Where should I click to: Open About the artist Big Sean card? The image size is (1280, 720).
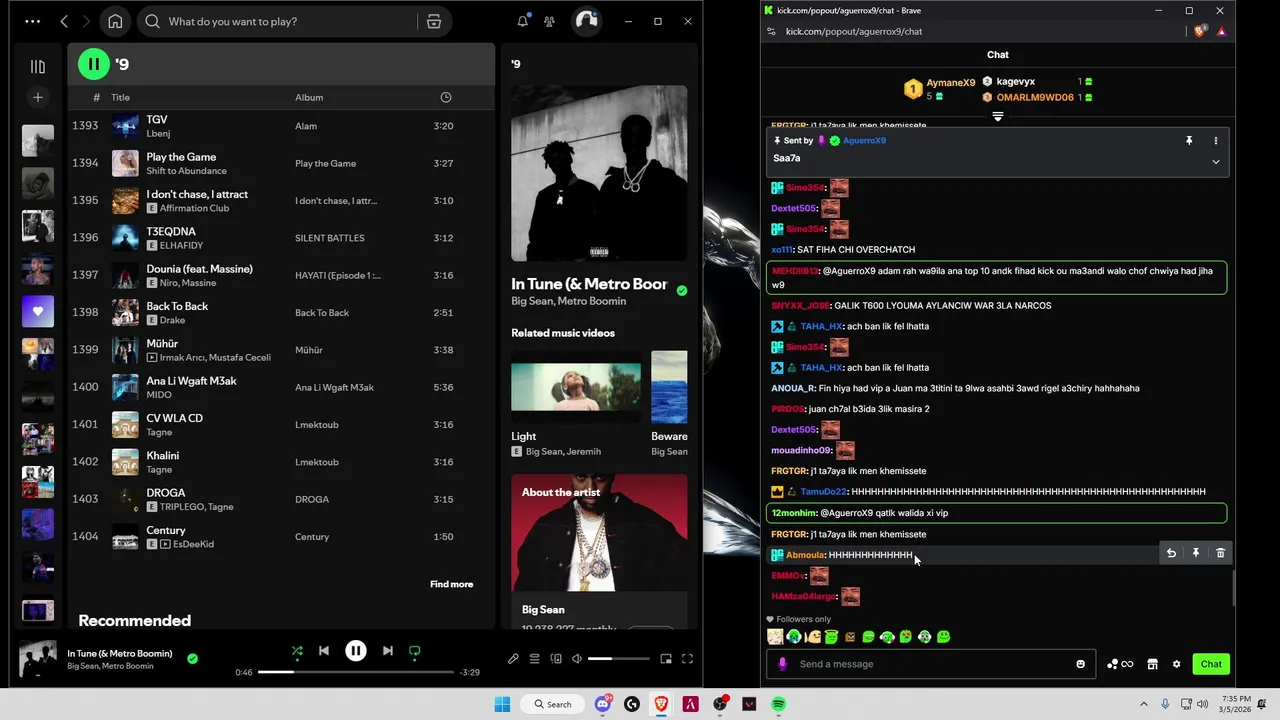coord(599,550)
